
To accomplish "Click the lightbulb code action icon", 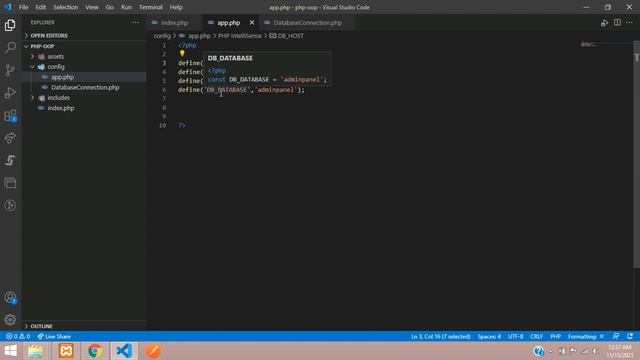I will (182, 53).
